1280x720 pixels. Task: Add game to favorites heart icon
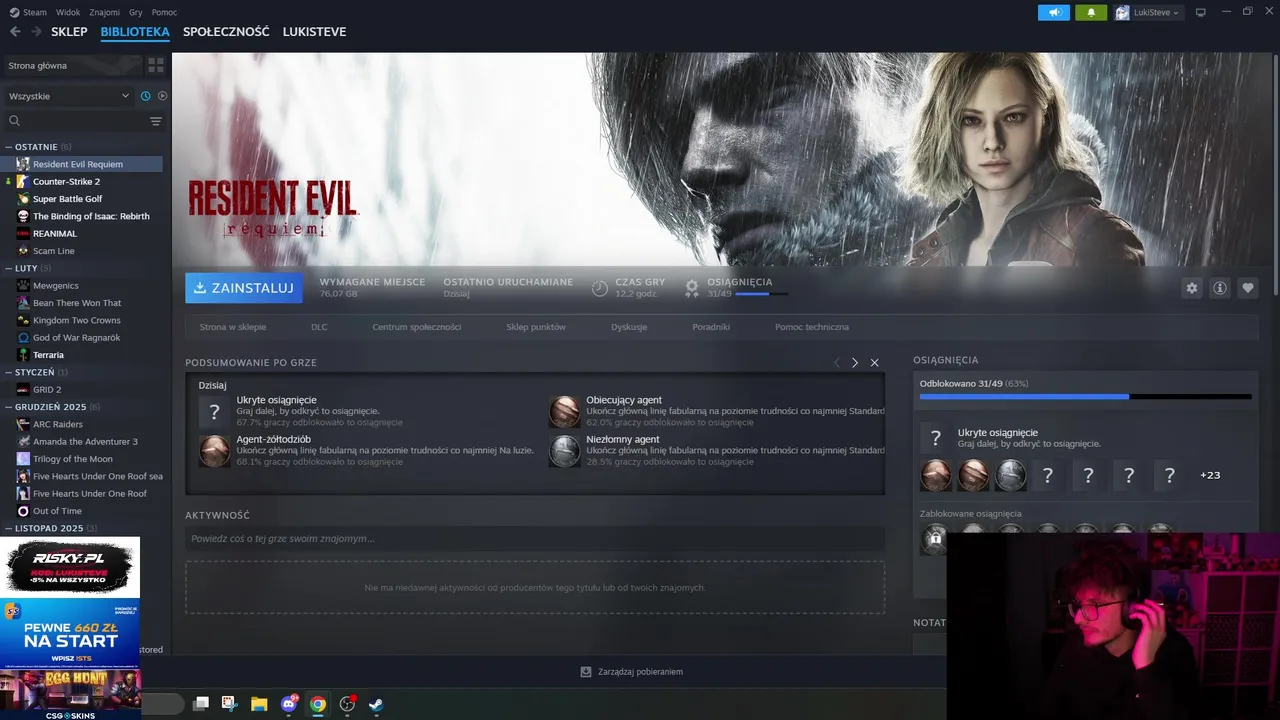coord(1248,288)
